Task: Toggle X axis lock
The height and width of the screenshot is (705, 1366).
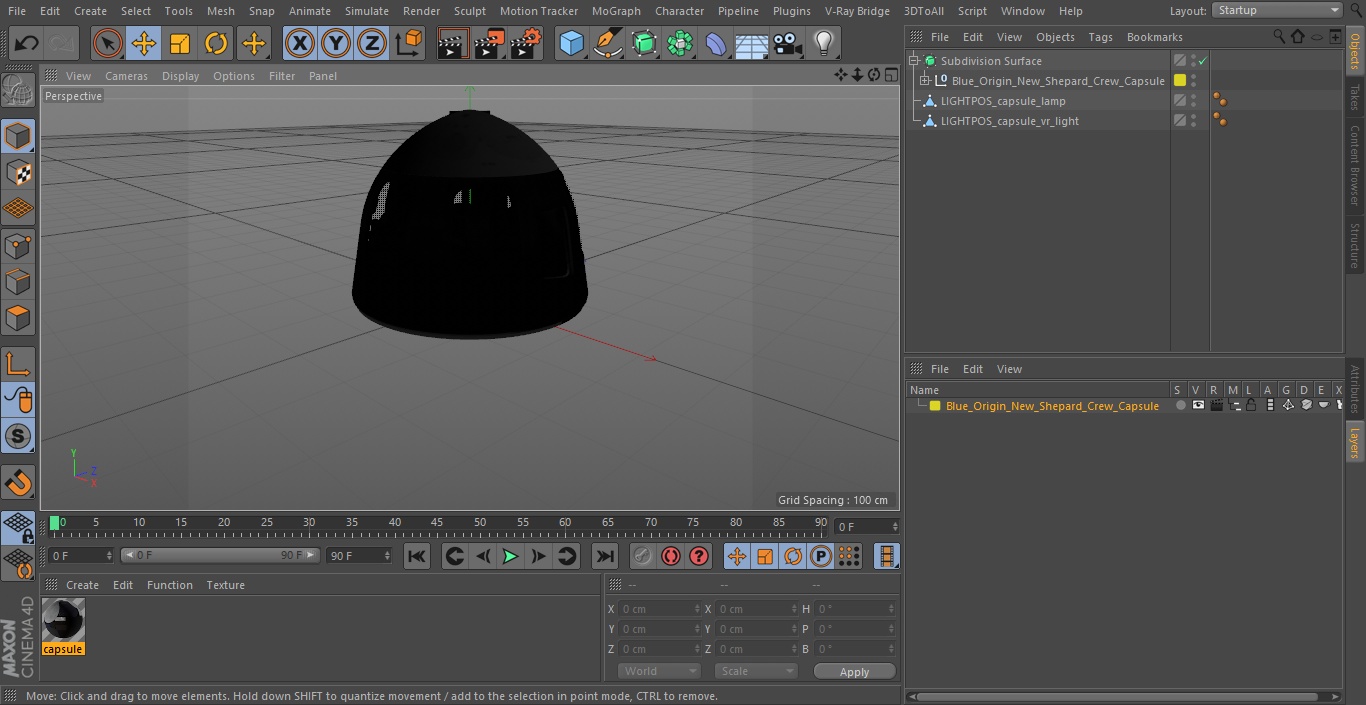Action: 300,43
